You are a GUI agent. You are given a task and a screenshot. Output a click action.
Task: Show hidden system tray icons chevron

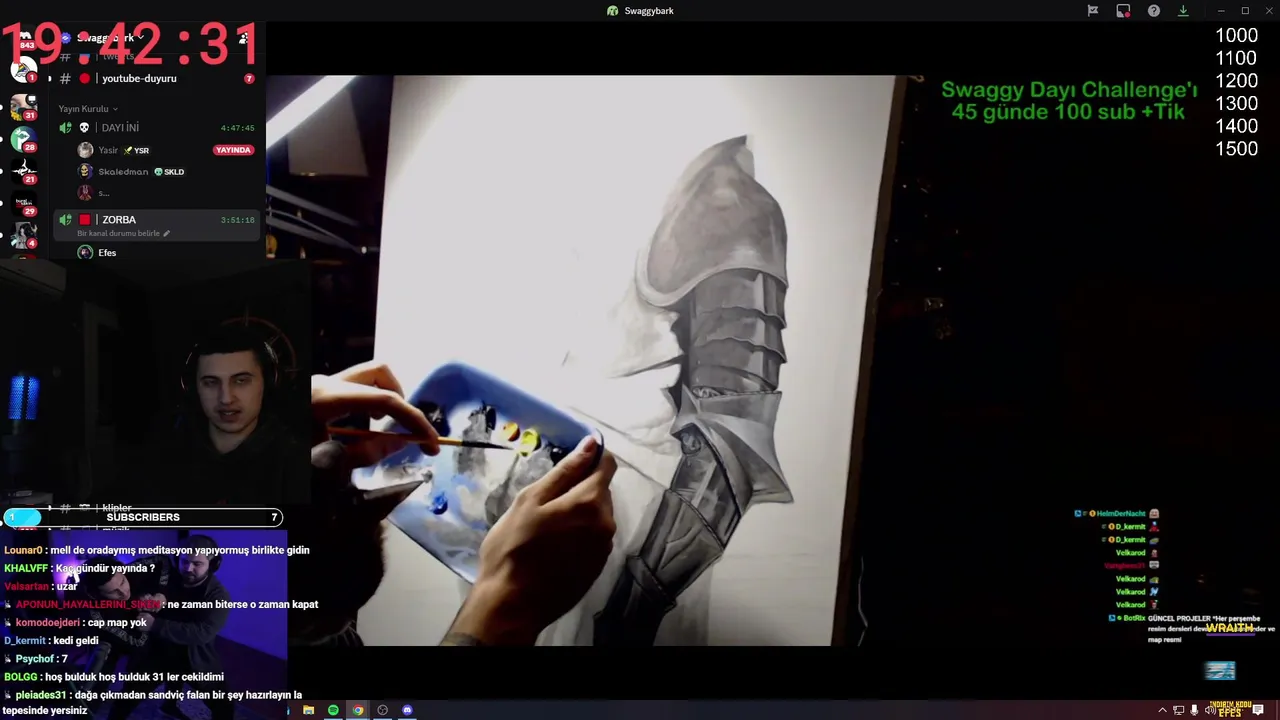[x=1162, y=711]
